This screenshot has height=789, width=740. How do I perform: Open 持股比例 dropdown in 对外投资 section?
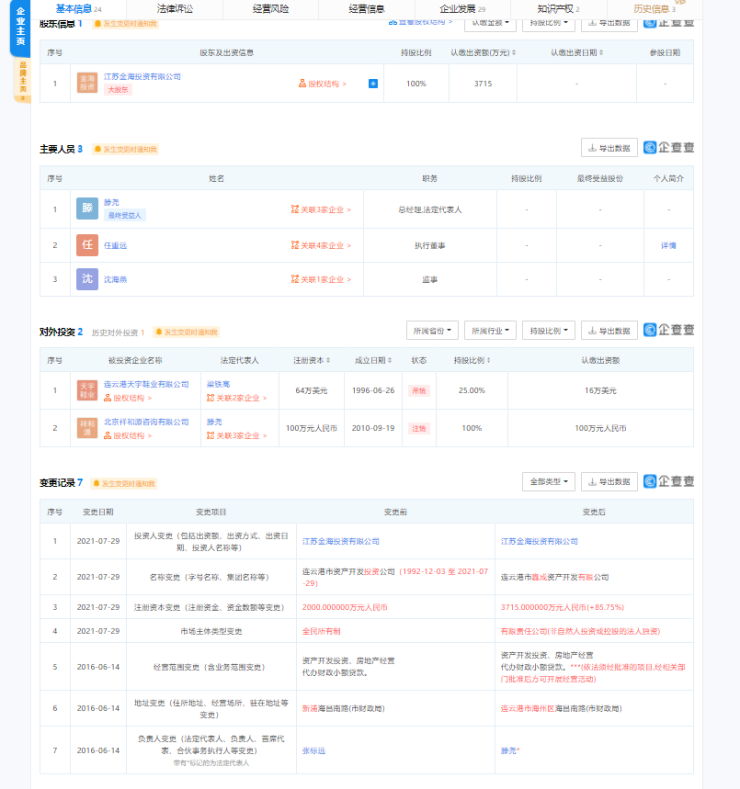coord(548,330)
